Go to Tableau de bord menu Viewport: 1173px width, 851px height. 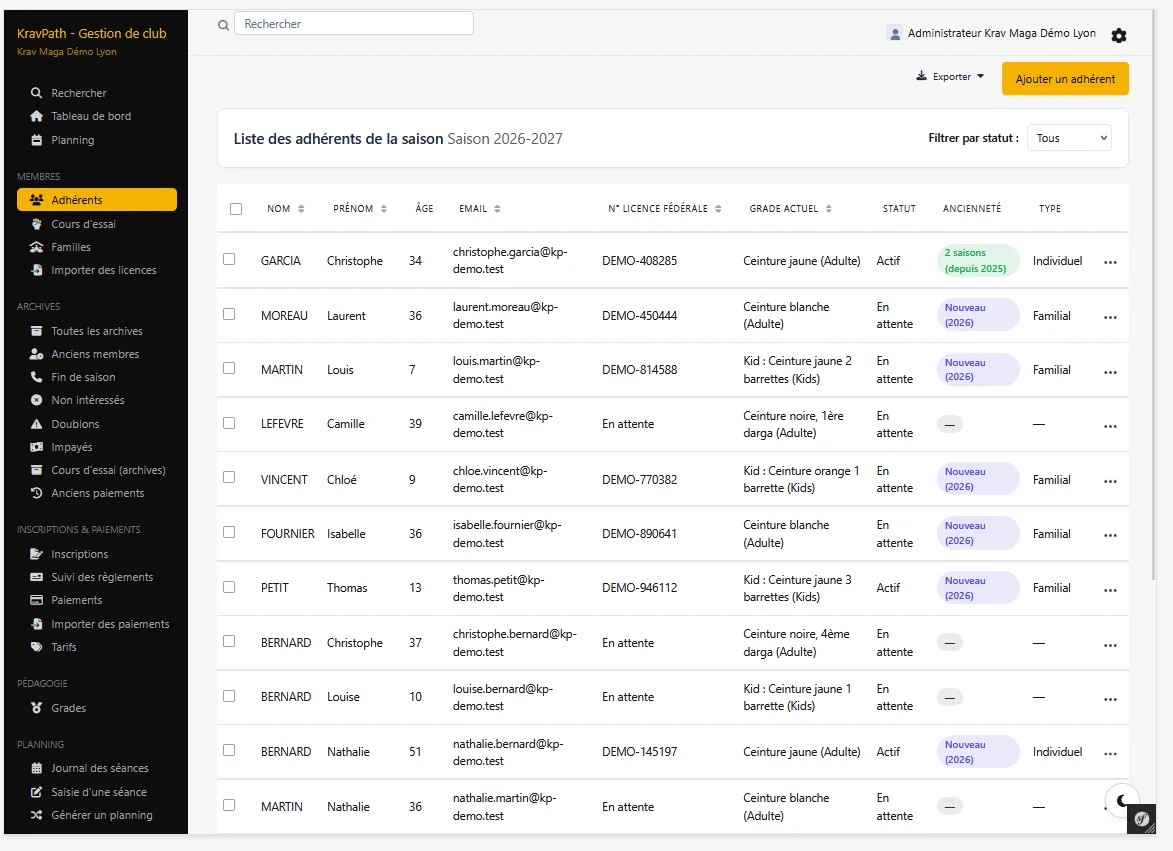tap(91, 116)
